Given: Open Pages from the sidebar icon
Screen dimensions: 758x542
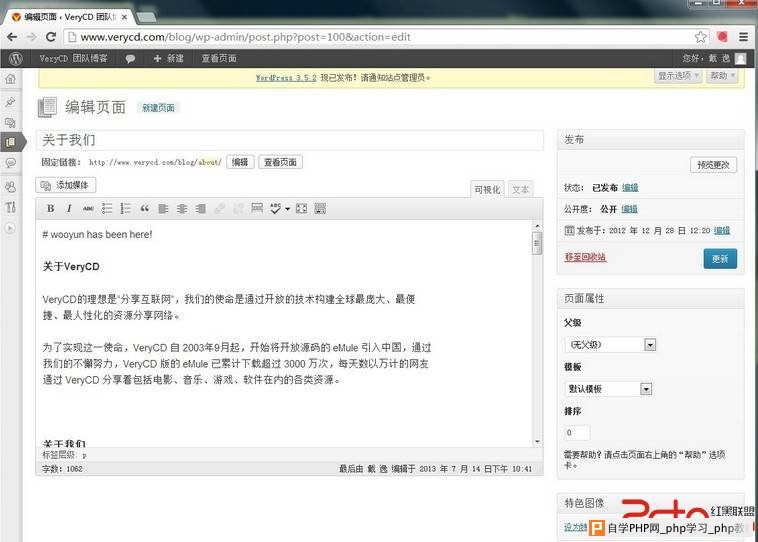Looking at the screenshot, I should coord(11,143).
